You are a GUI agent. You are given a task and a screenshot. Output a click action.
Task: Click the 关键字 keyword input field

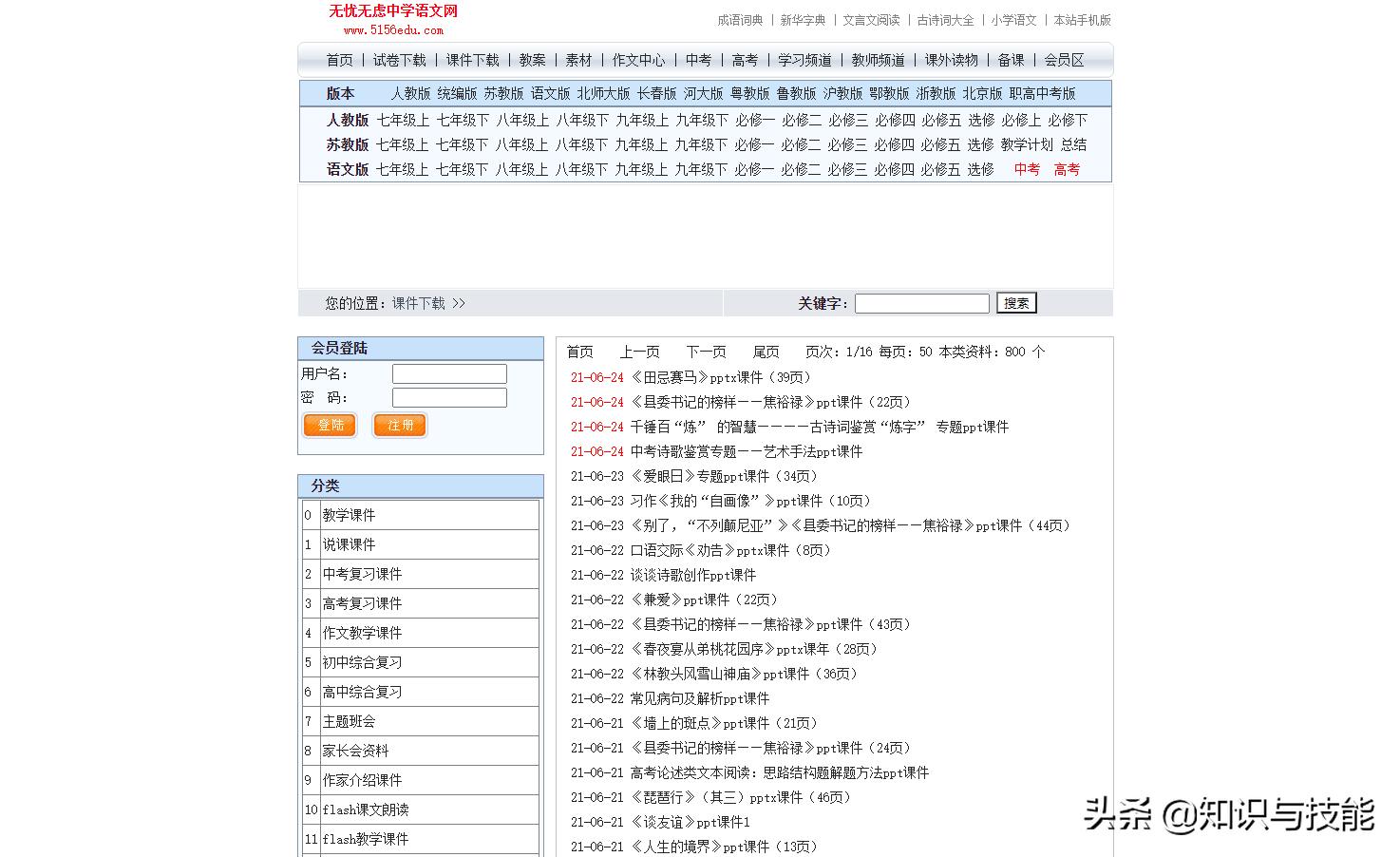point(920,302)
